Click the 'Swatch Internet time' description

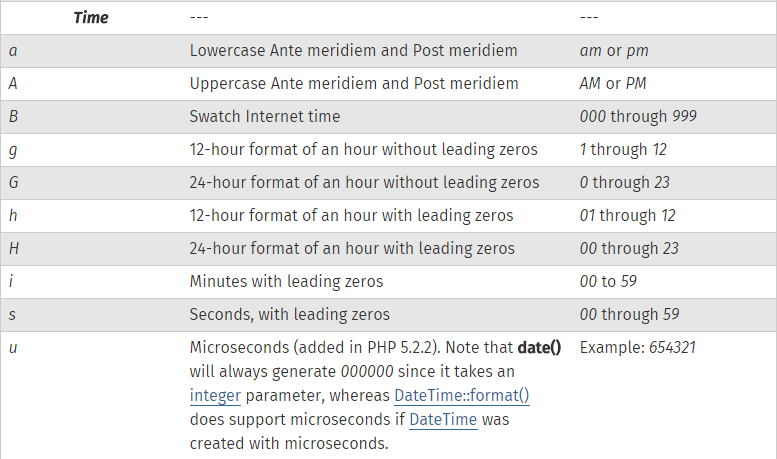pos(265,116)
